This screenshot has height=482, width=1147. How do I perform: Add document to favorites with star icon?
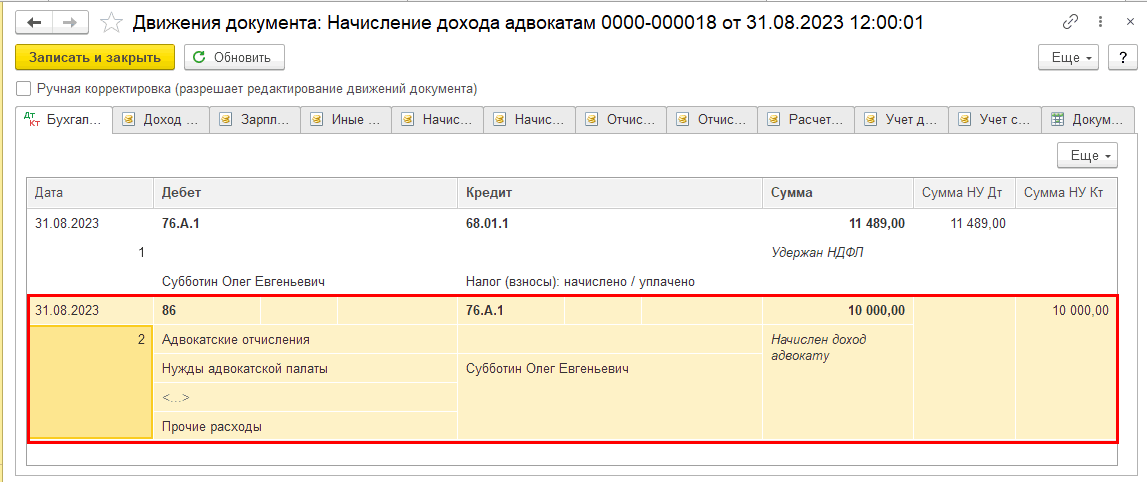(x=113, y=22)
